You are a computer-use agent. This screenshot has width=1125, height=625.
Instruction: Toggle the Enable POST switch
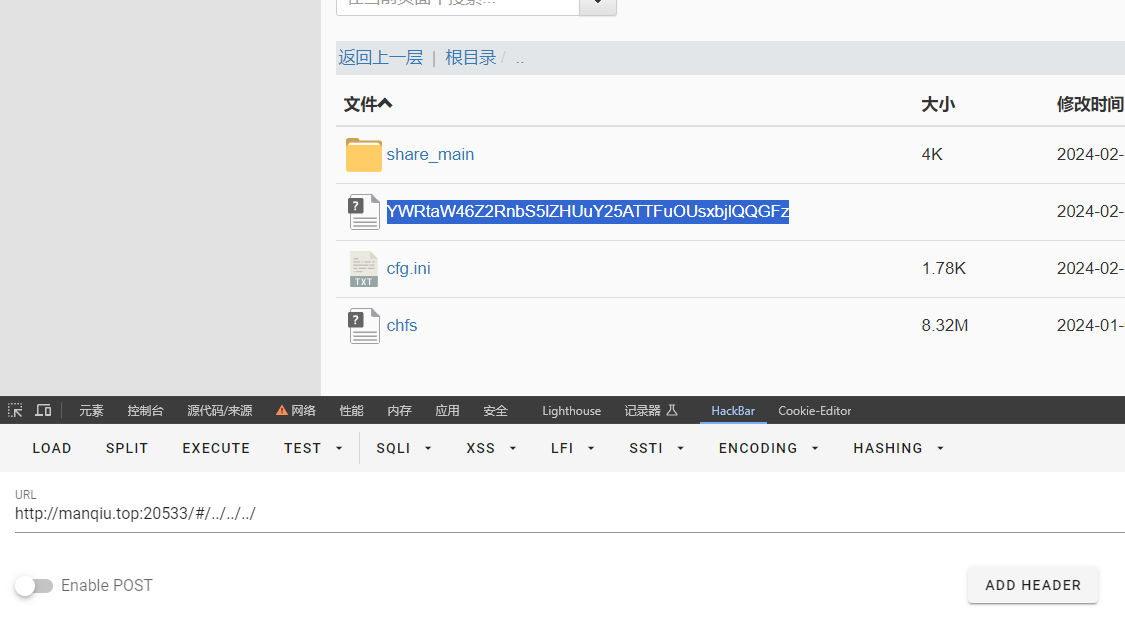[x=34, y=586]
